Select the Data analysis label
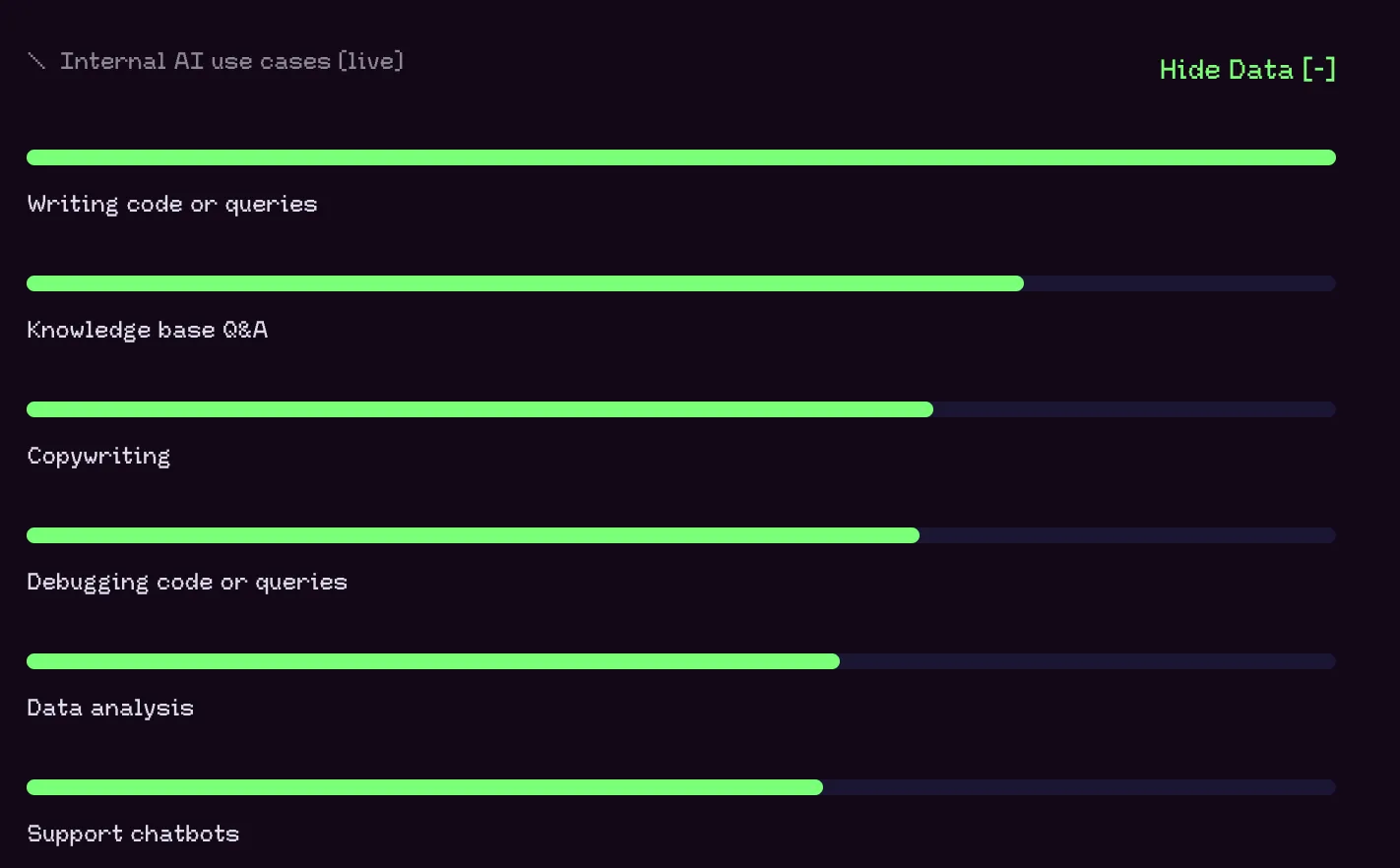 [110, 709]
